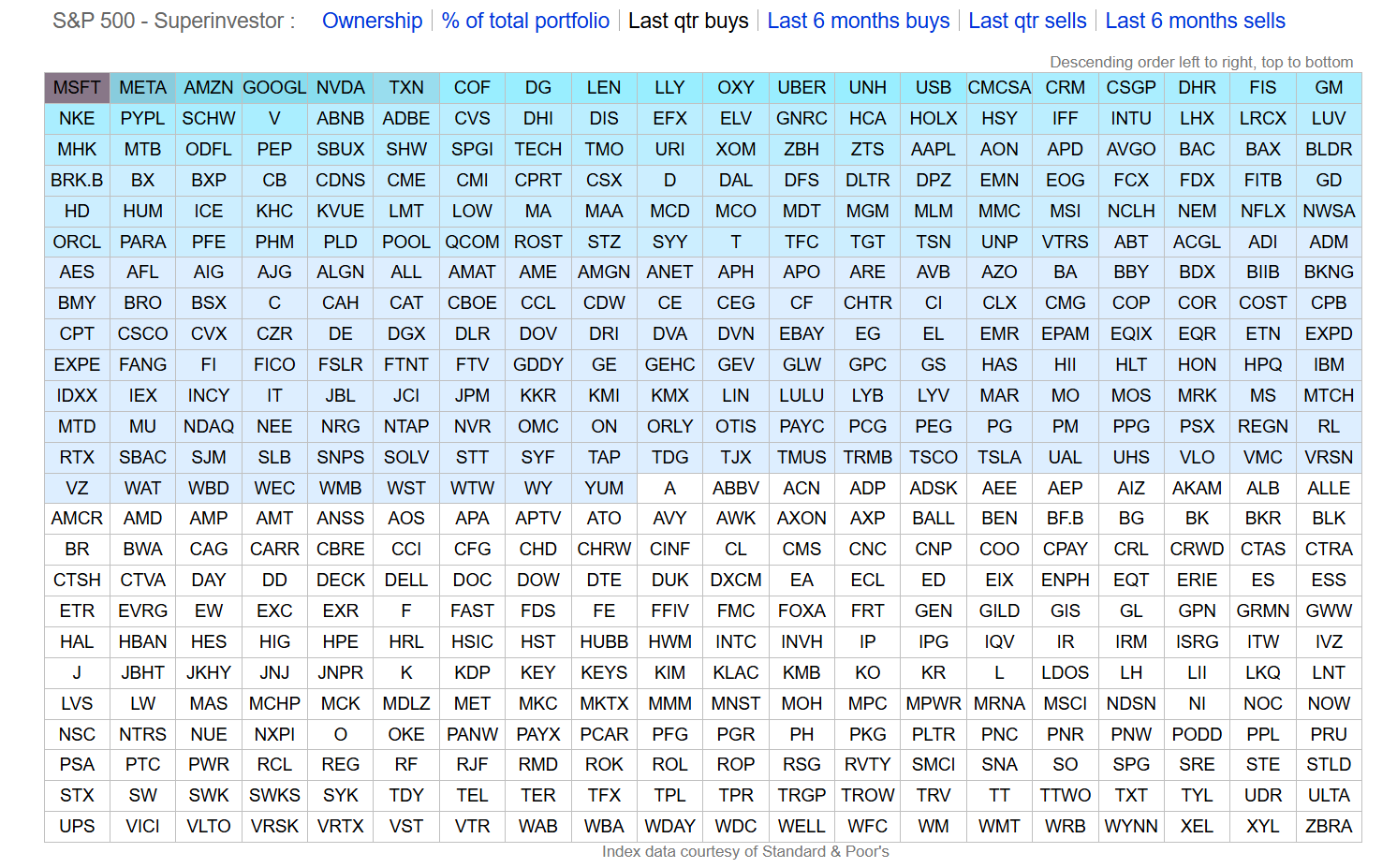1397x868 pixels.
Task: Show Last qtr sells view
Action: click(1027, 21)
